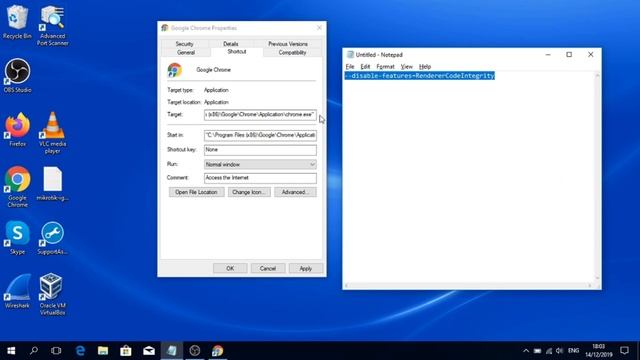The width and height of the screenshot is (640, 360).
Task: Click the Apply button
Action: [306, 269]
